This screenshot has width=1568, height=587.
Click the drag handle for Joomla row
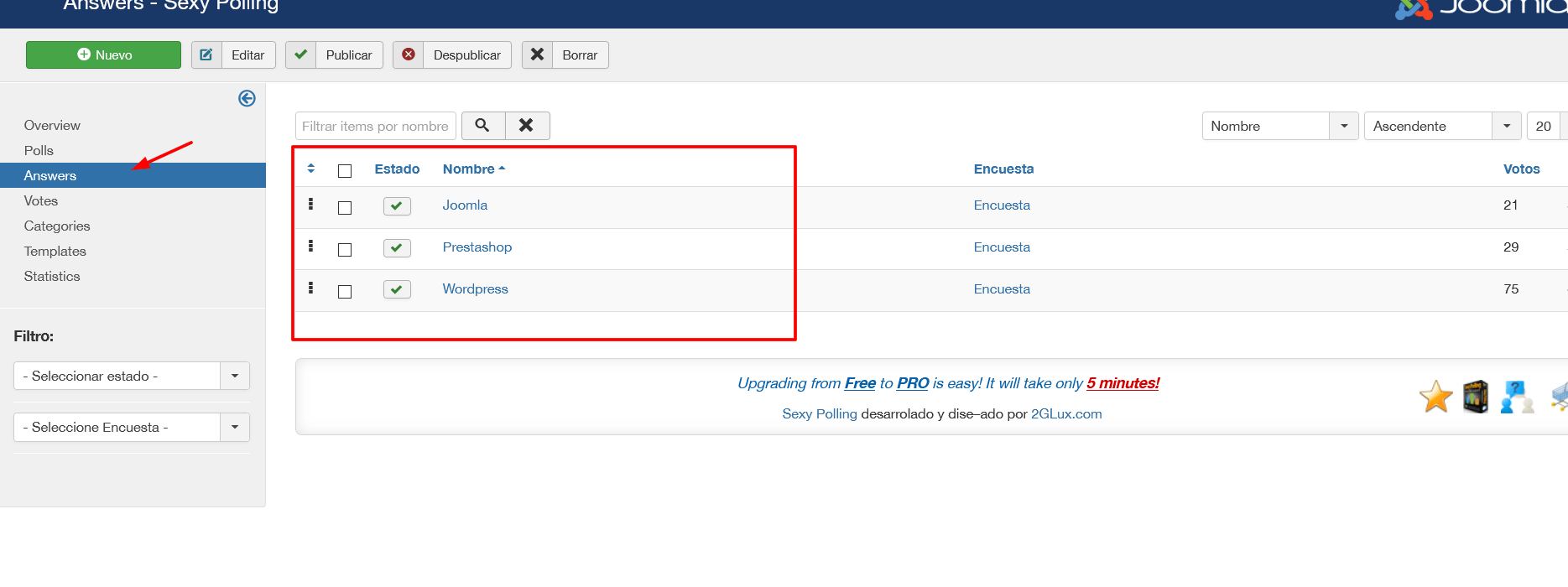310,204
